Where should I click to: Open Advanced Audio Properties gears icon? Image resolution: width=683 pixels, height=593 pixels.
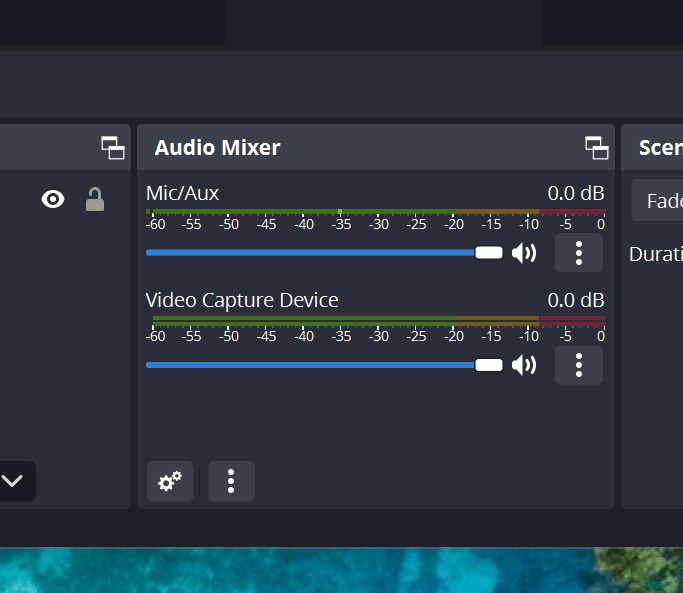[x=170, y=481]
